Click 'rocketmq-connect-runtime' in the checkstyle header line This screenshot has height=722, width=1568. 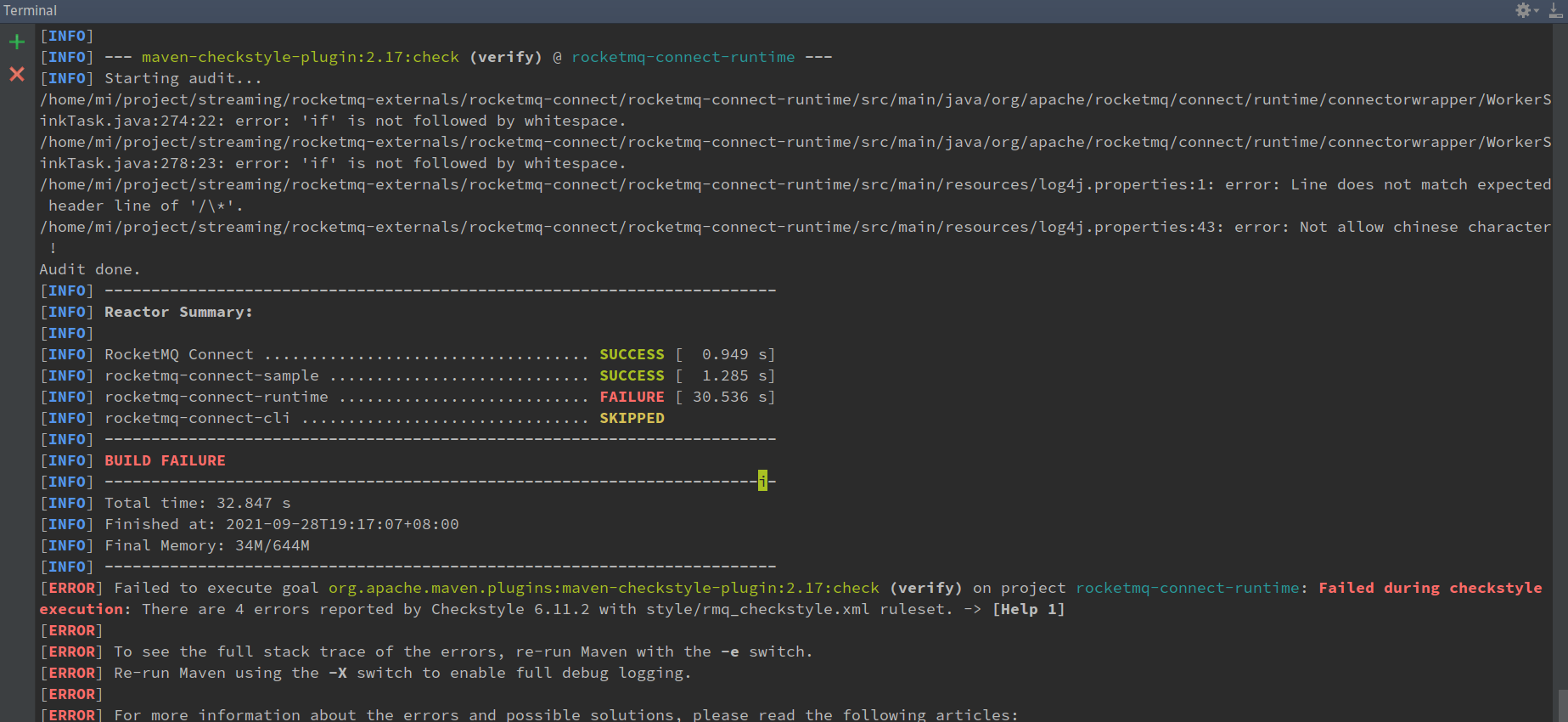coord(683,57)
